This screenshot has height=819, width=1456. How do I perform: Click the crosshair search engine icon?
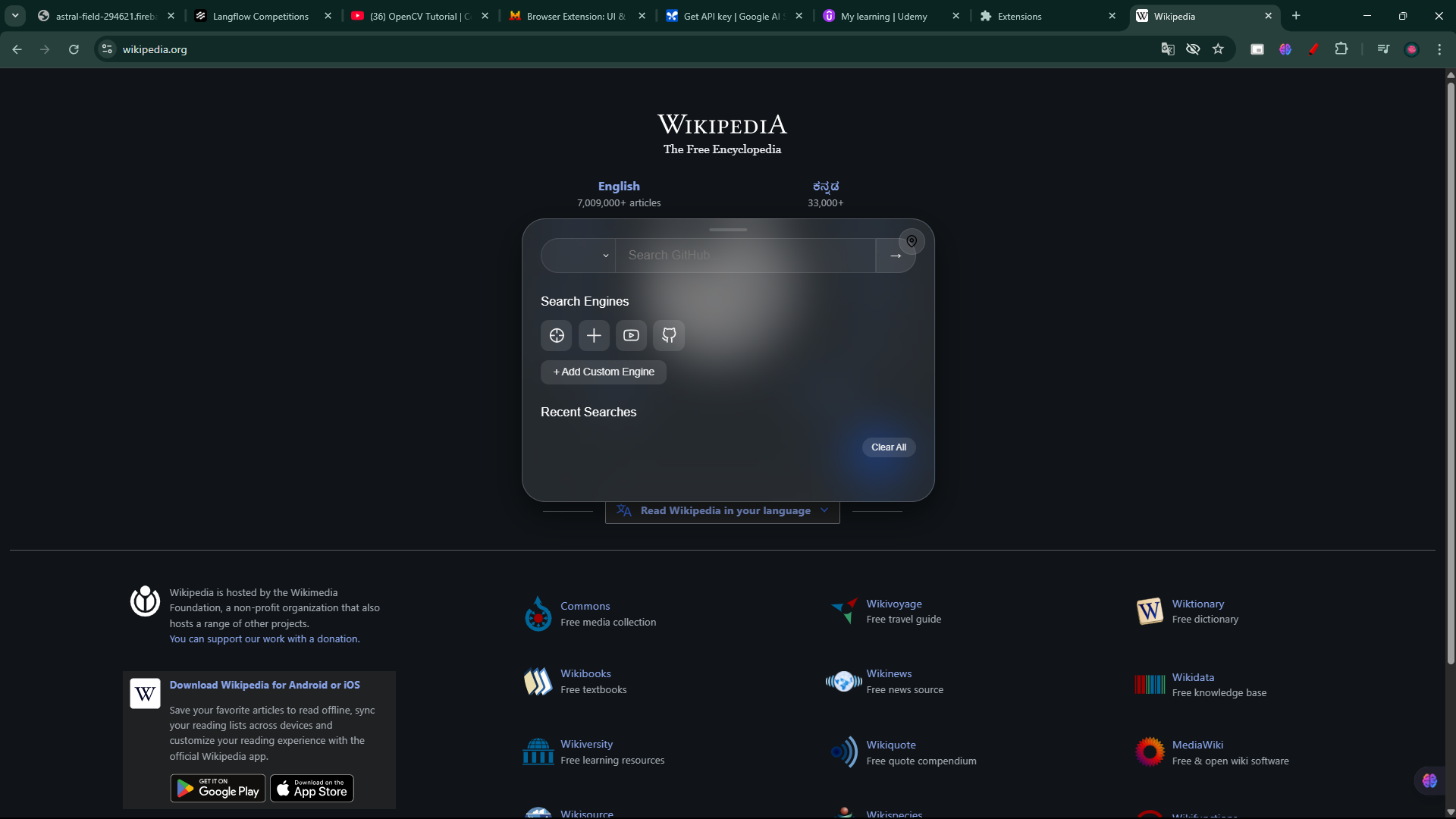[557, 335]
